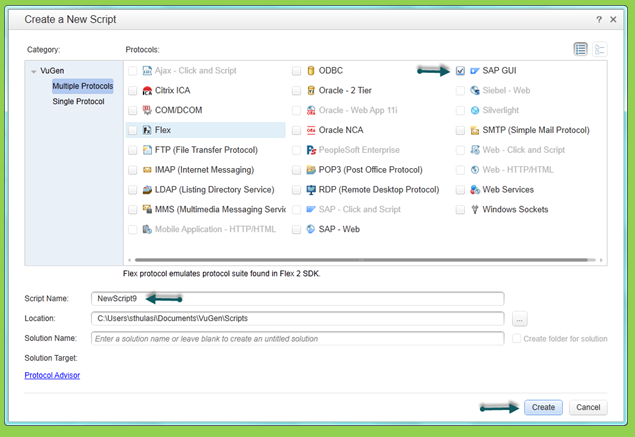This screenshot has width=635, height=437.
Task: Click the ODBC database icon
Action: (311, 71)
